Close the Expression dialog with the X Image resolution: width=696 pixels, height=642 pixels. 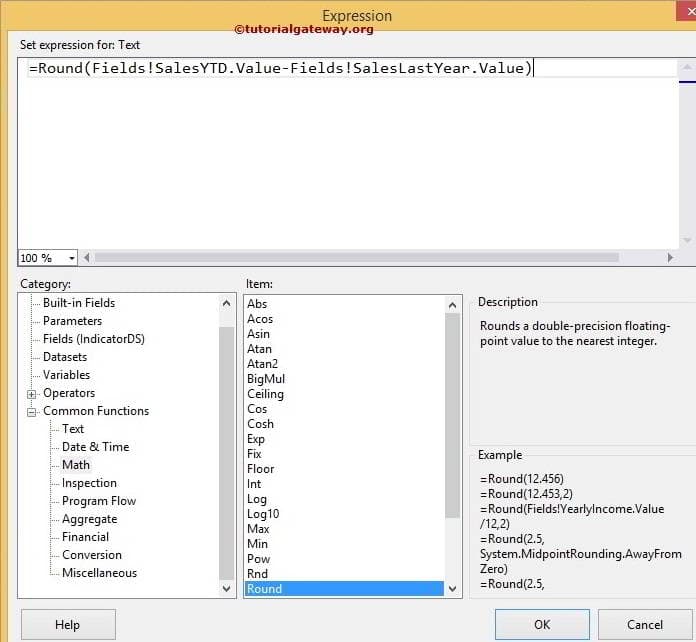click(x=687, y=11)
